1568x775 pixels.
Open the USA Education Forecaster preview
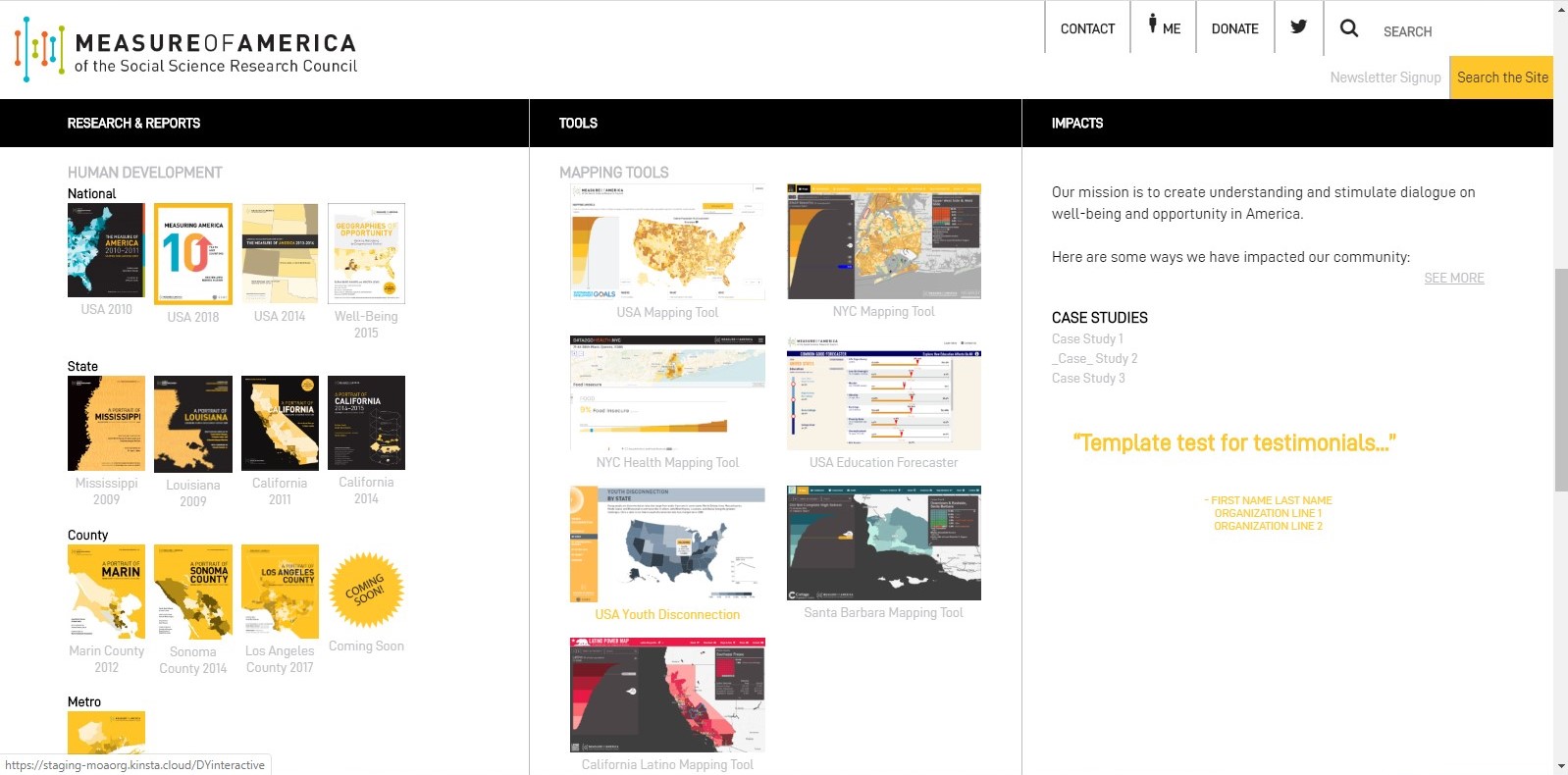coord(884,392)
